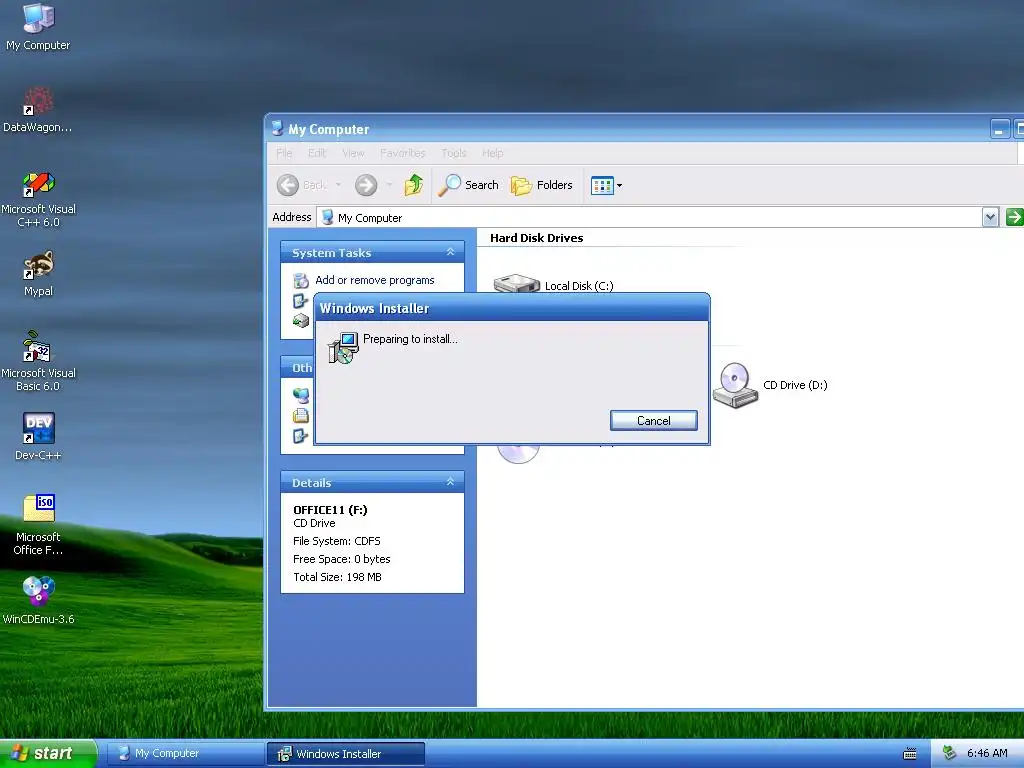This screenshot has width=1024, height=768.
Task: Open the Dev-C++ desktop shortcut
Action: [x=38, y=436]
